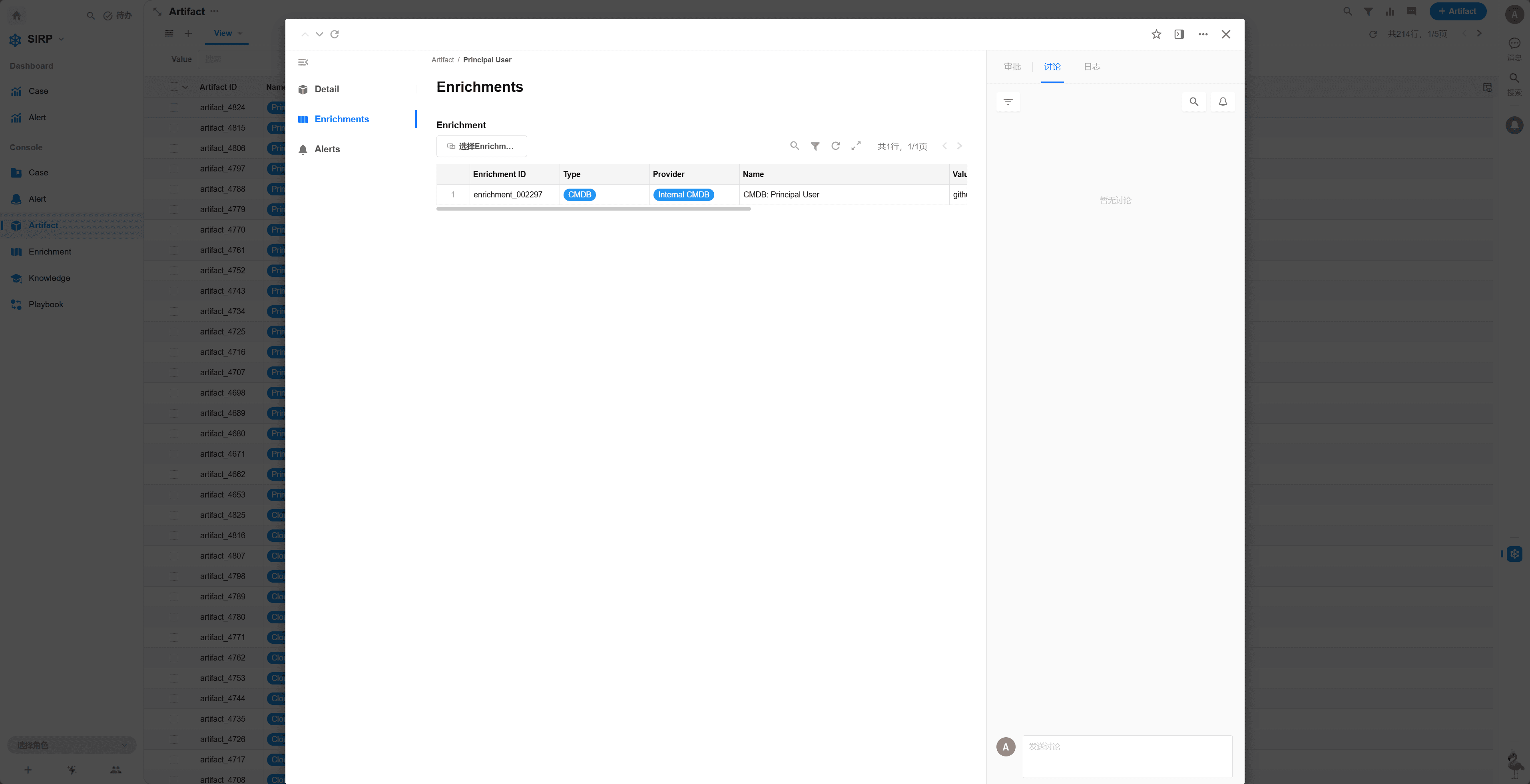Image resolution: width=1530 pixels, height=784 pixels.
Task: Close the Principal User record dialog
Action: click(x=1226, y=34)
